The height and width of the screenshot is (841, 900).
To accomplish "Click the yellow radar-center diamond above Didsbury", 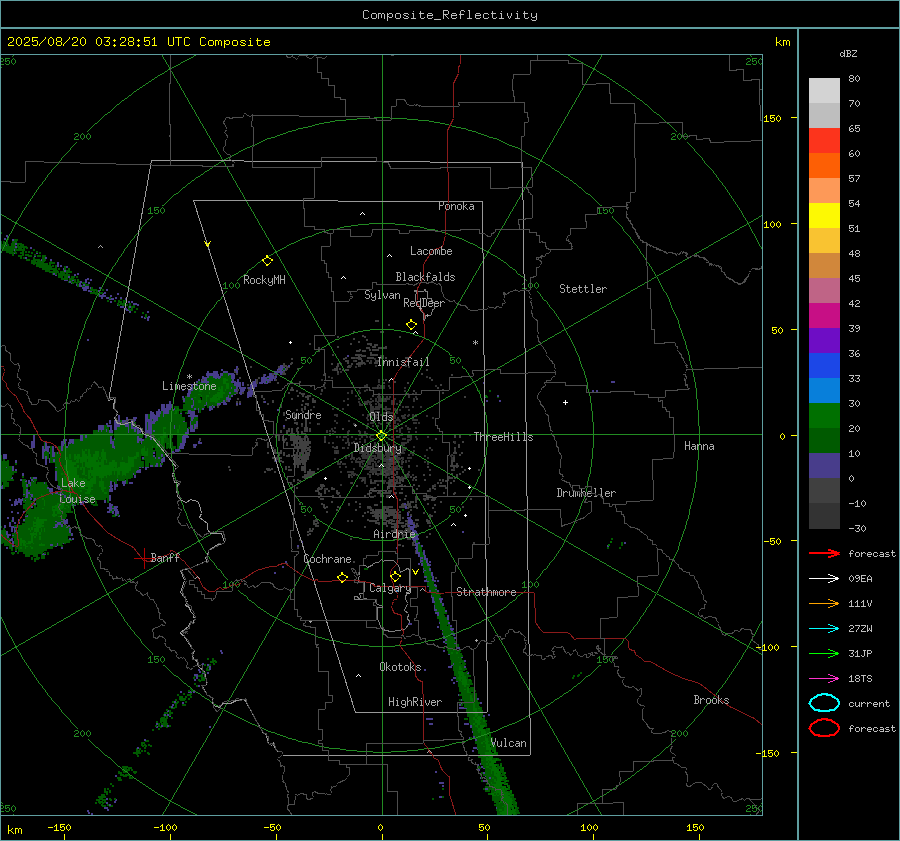I will click(381, 436).
